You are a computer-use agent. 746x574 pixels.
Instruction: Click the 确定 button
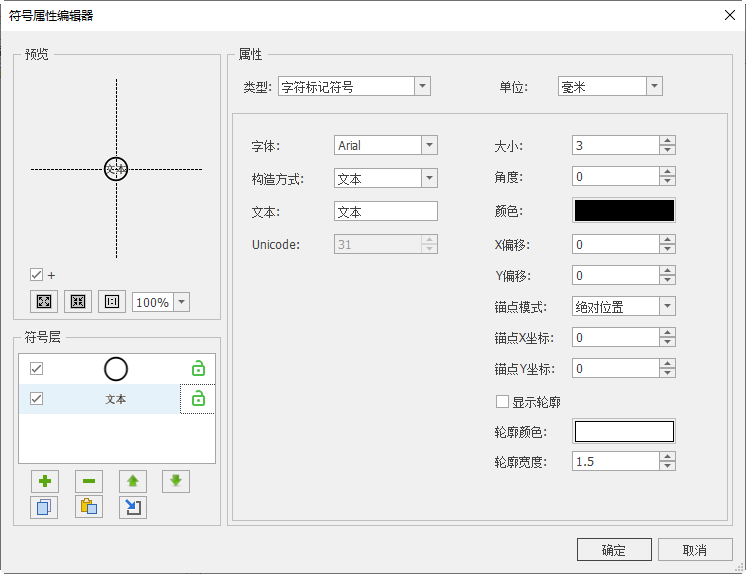click(x=614, y=550)
